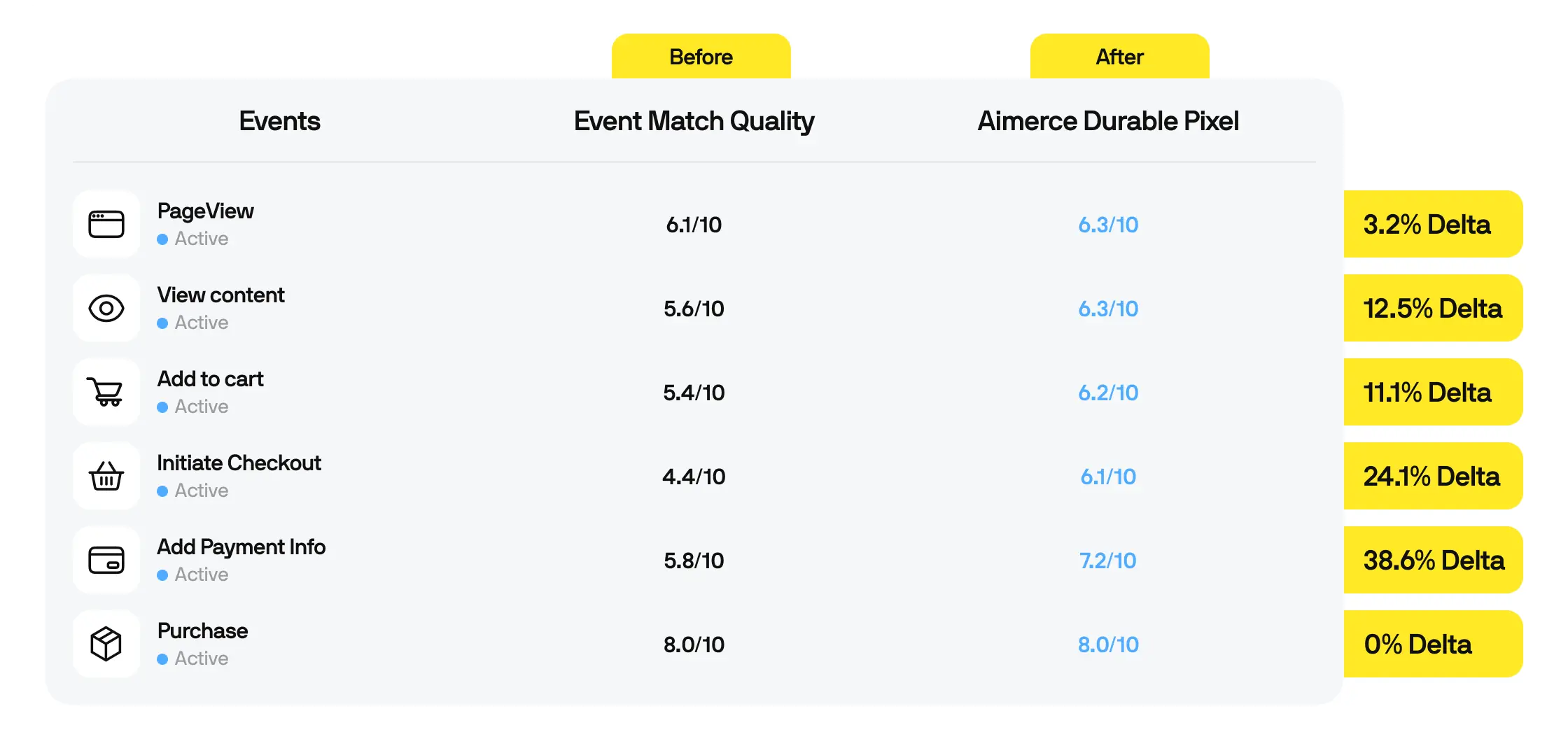The height and width of the screenshot is (739, 1568).
Task: Click the Add Payment Info event name
Action: 241,547
